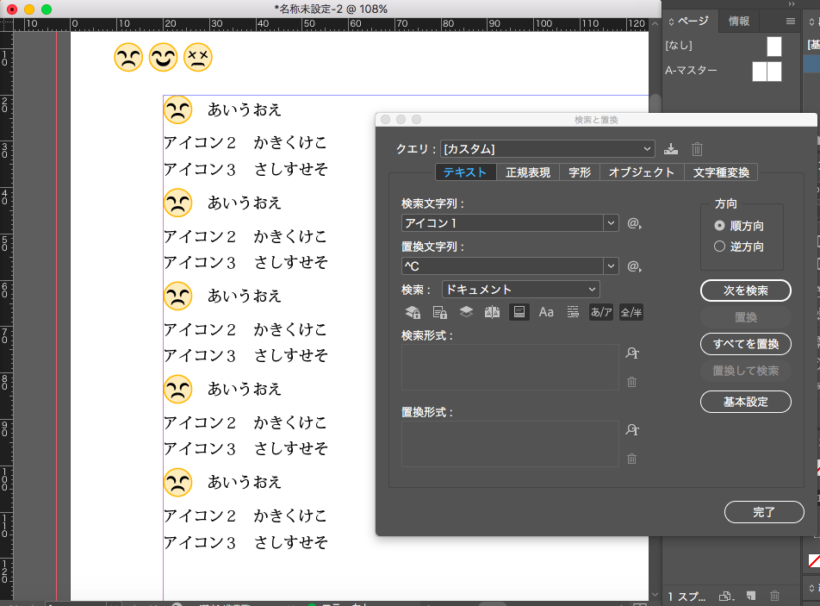820x606 pixels.
Task: Toggle the include footnotes icon
Action: [519, 313]
